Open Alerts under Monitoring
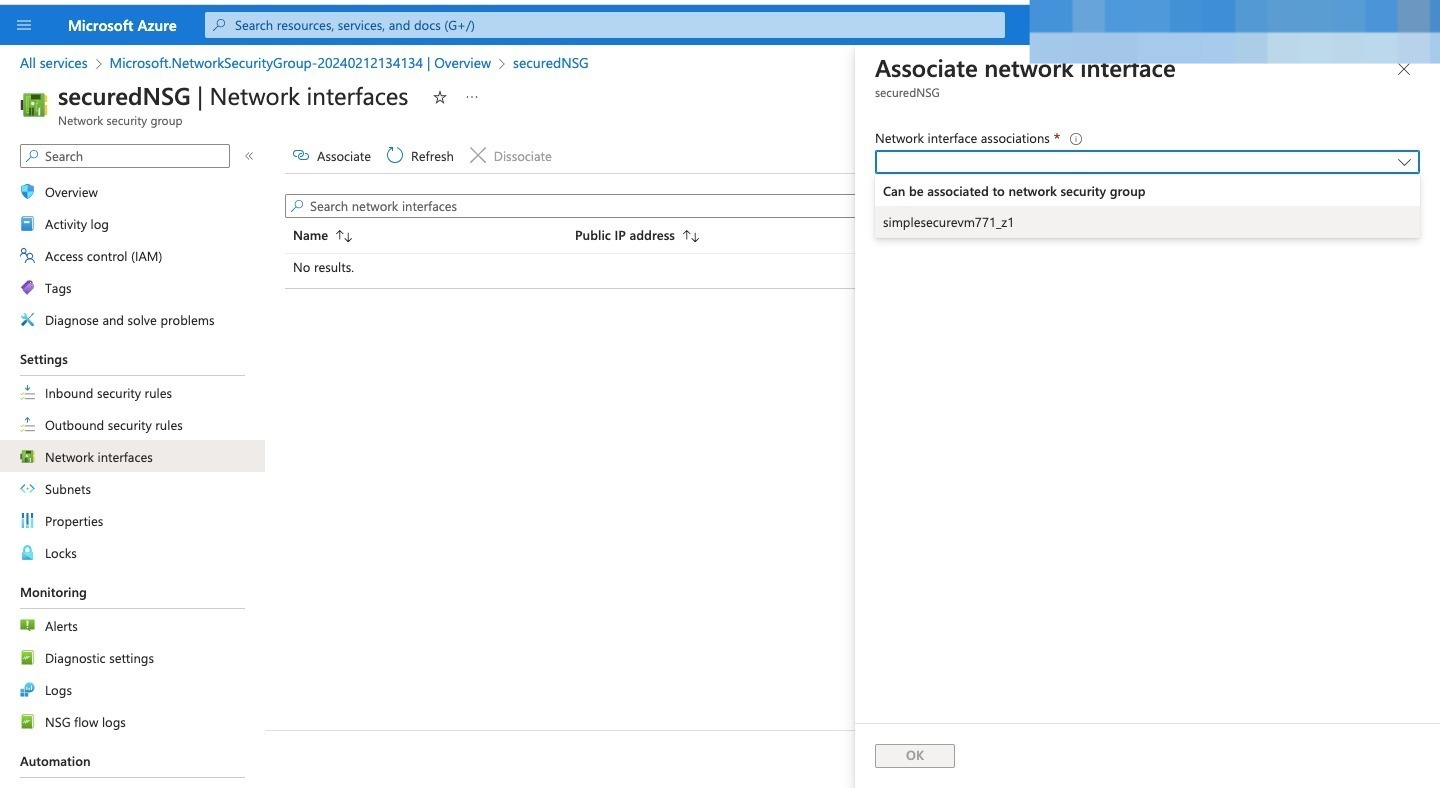This screenshot has width=1440, height=788. pyautogui.click(x=61, y=626)
